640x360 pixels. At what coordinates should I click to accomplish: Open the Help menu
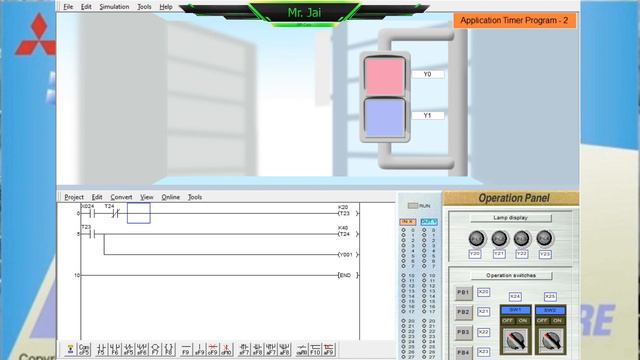(x=166, y=7)
